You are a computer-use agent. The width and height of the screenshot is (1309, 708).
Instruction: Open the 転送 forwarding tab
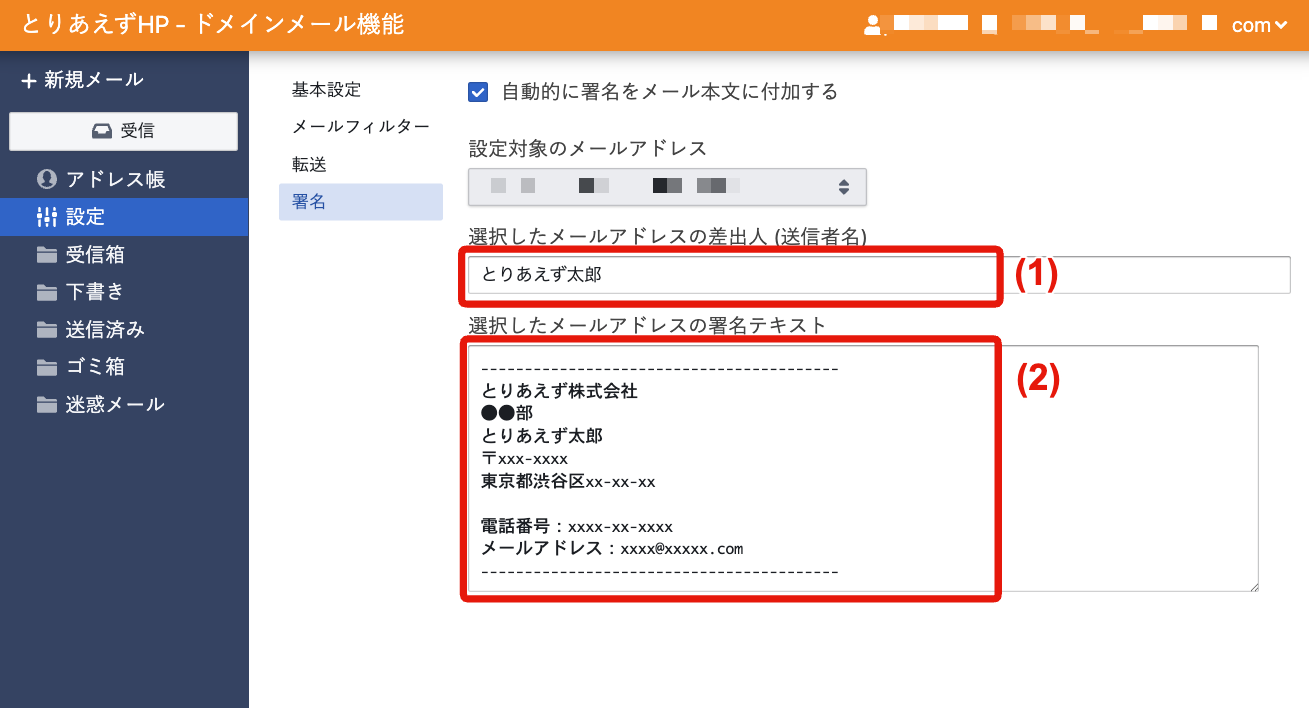click(309, 164)
